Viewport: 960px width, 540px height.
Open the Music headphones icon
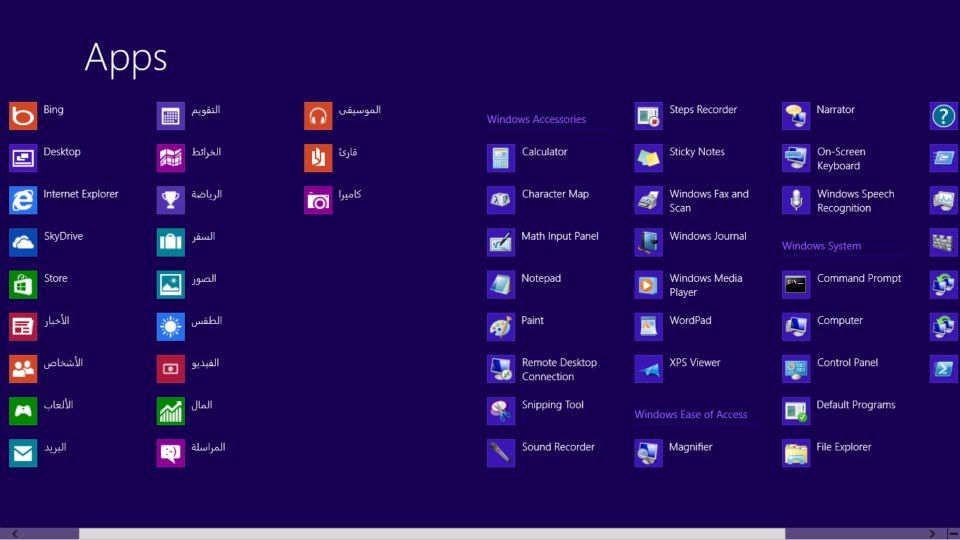tap(318, 116)
